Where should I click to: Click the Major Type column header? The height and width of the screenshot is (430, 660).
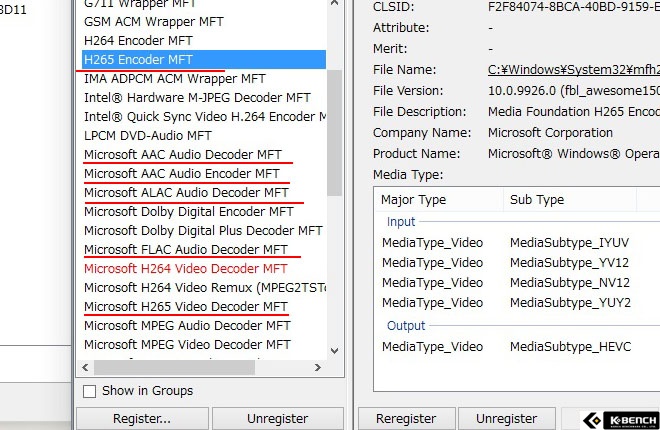pyautogui.click(x=438, y=200)
